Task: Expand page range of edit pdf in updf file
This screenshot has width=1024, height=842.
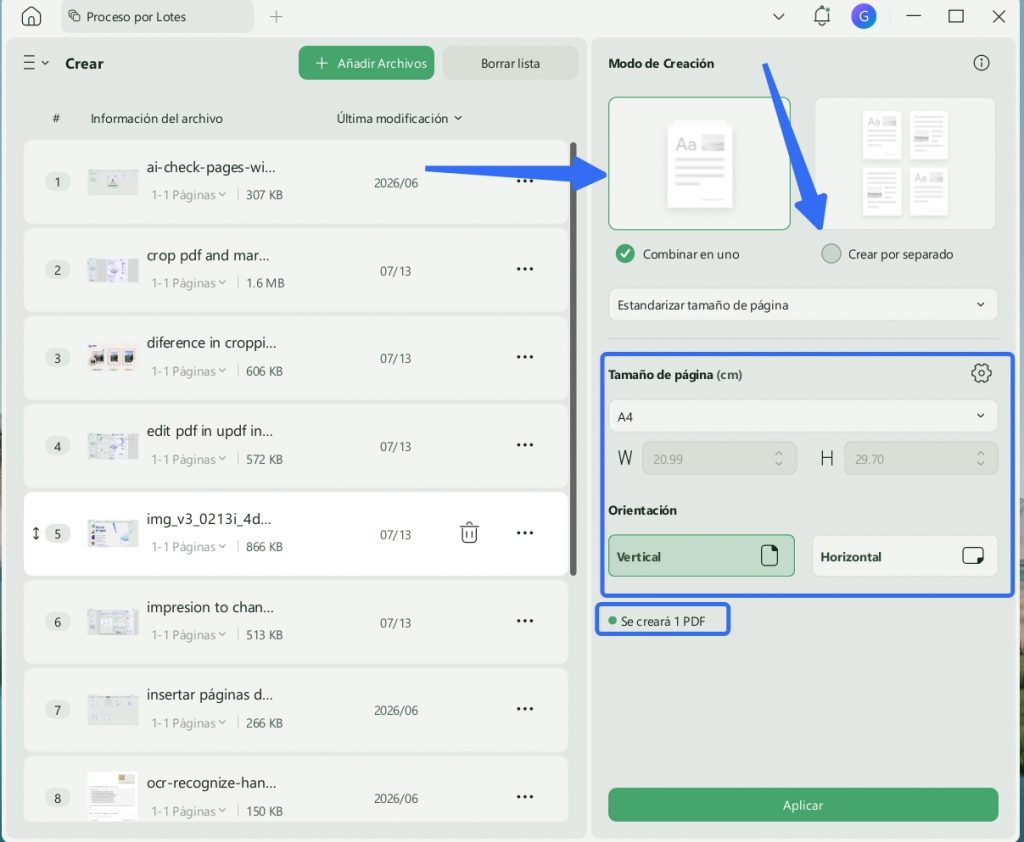Action: [x=189, y=459]
